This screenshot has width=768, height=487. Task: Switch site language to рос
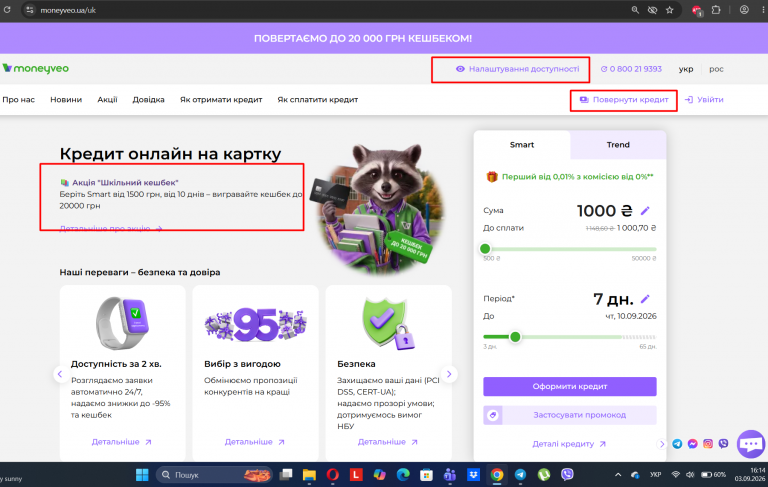(x=716, y=69)
